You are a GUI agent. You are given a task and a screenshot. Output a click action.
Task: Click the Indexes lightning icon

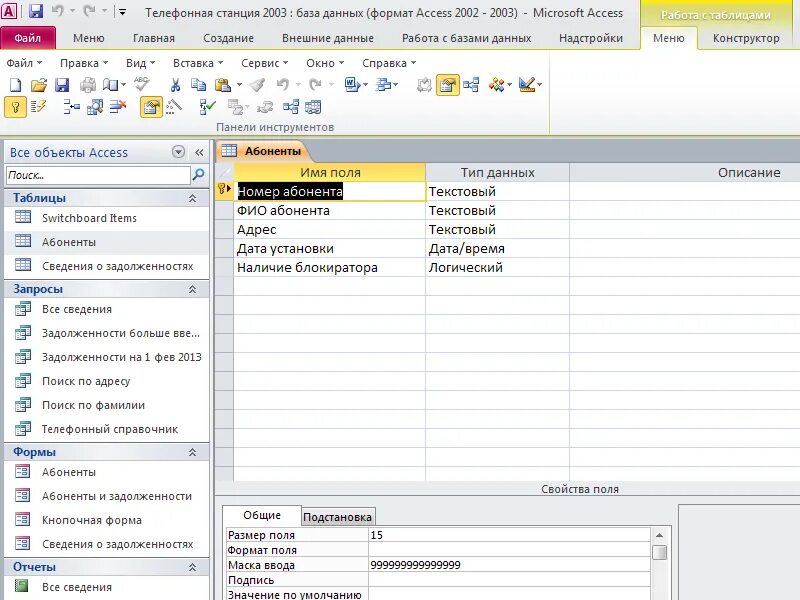[x=38, y=107]
